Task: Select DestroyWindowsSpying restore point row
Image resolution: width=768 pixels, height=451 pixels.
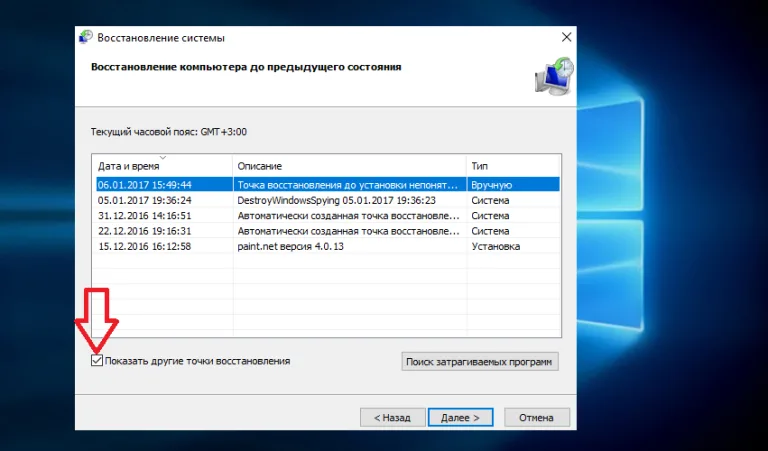Action: [328, 200]
